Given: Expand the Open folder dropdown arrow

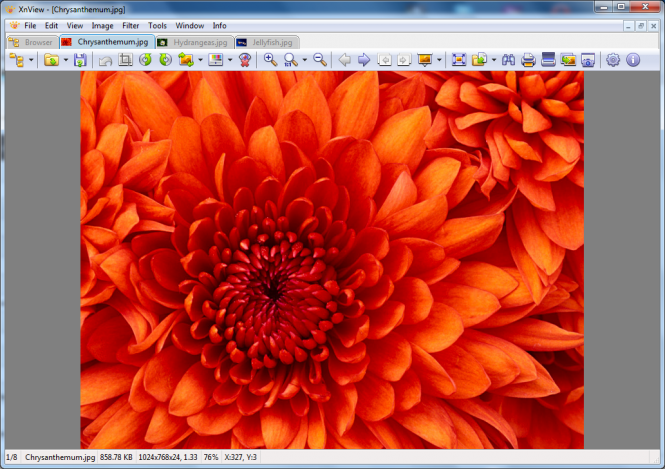Looking at the screenshot, I should 66,60.
